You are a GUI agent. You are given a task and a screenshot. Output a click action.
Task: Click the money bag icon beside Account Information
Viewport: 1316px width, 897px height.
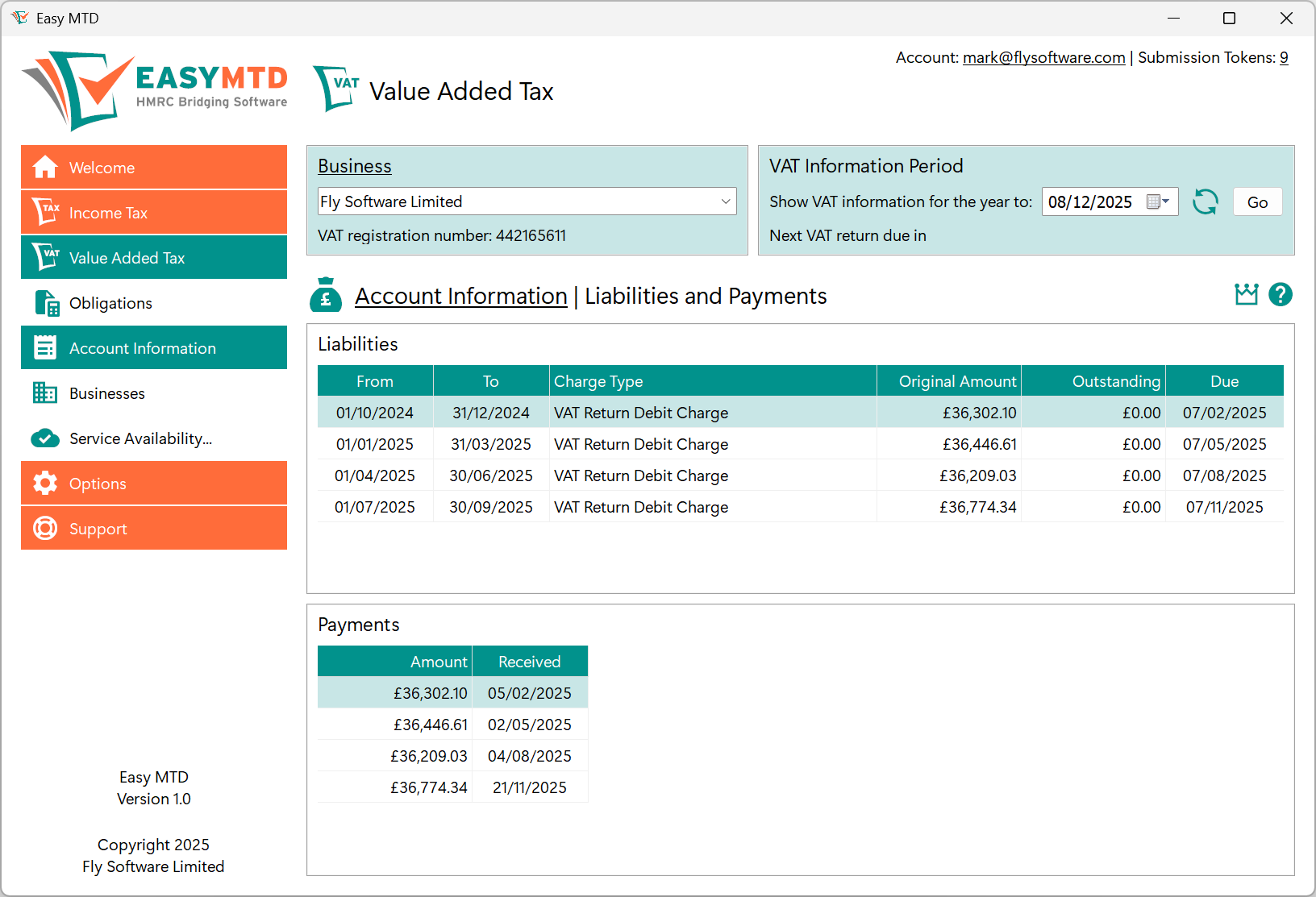click(325, 295)
